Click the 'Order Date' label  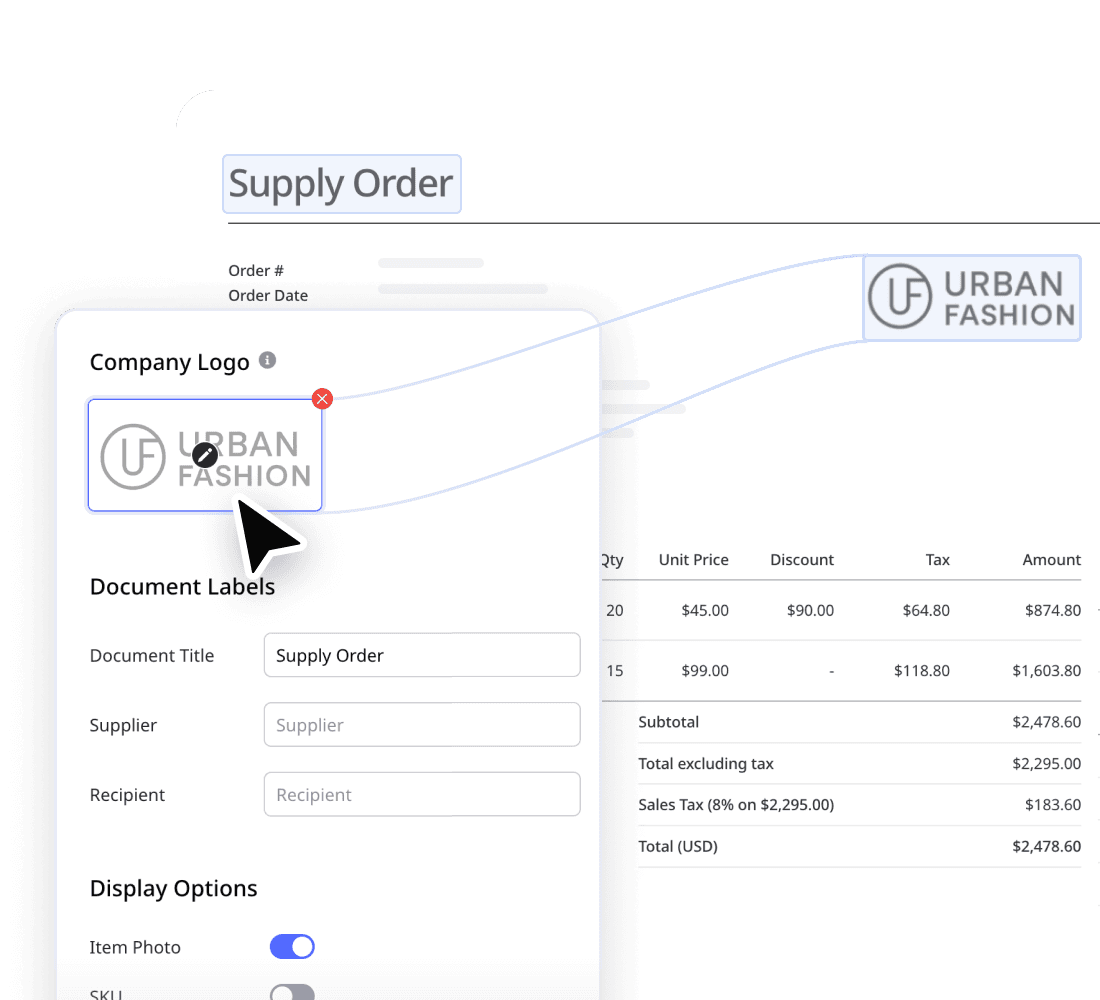pos(268,295)
